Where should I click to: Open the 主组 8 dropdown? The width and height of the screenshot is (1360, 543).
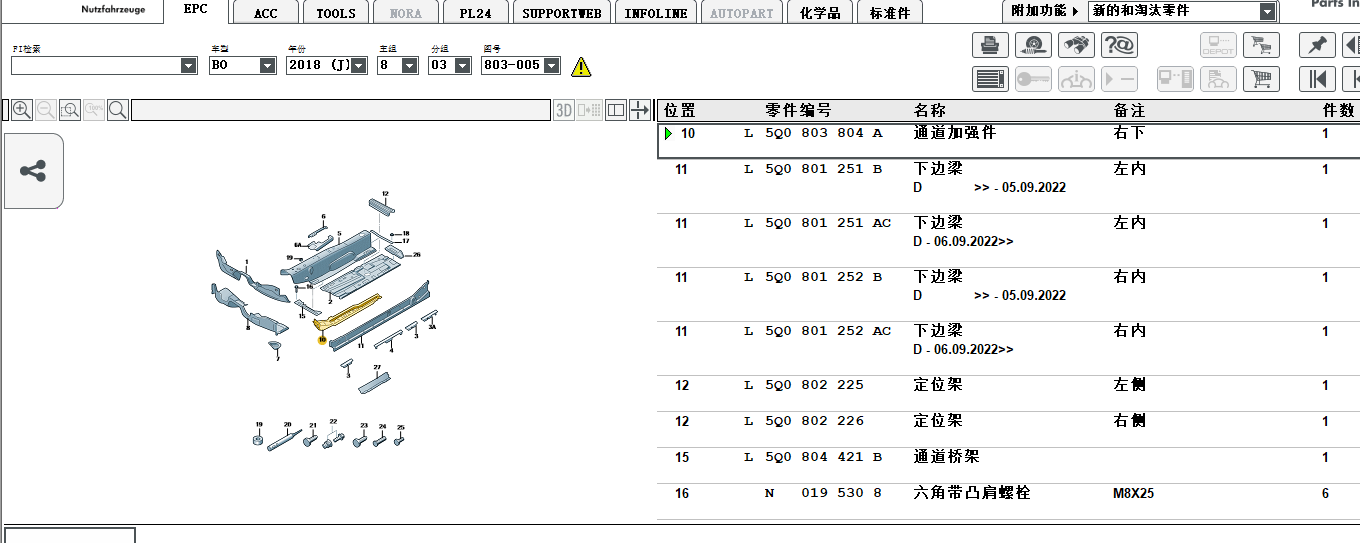(409, 66)
